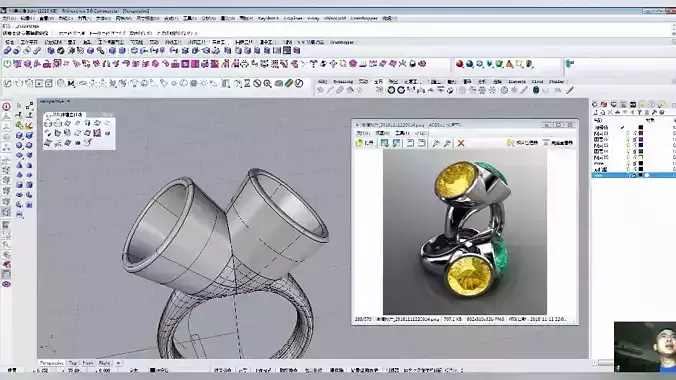This screenshot has height=380, width=676.
Task: Click zoom-out magnifier in image viewer toolbar
Action: [448, 143]
